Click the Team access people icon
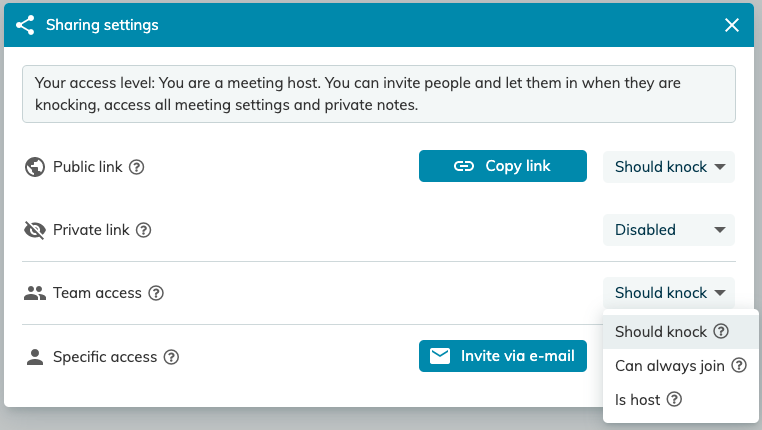The height and width of the screenshot is (430, 762). pyautogui.click(x=35, y=293)
